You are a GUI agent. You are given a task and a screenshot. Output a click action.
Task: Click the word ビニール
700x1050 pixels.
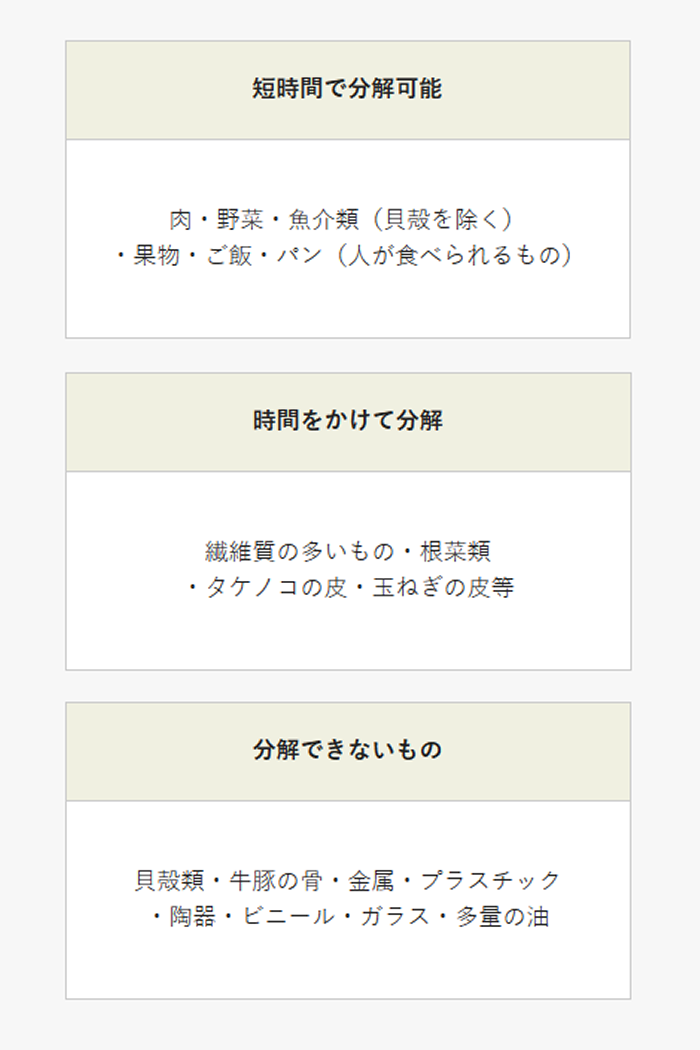[288, 916]
